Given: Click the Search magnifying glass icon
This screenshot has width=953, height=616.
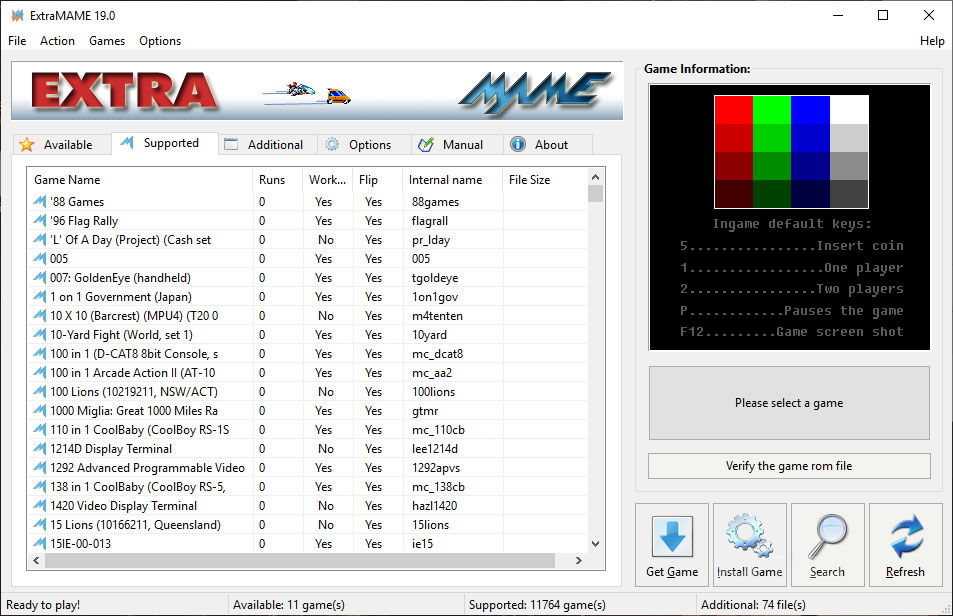Looking at the screenshot, I should [x=827, y=536].
